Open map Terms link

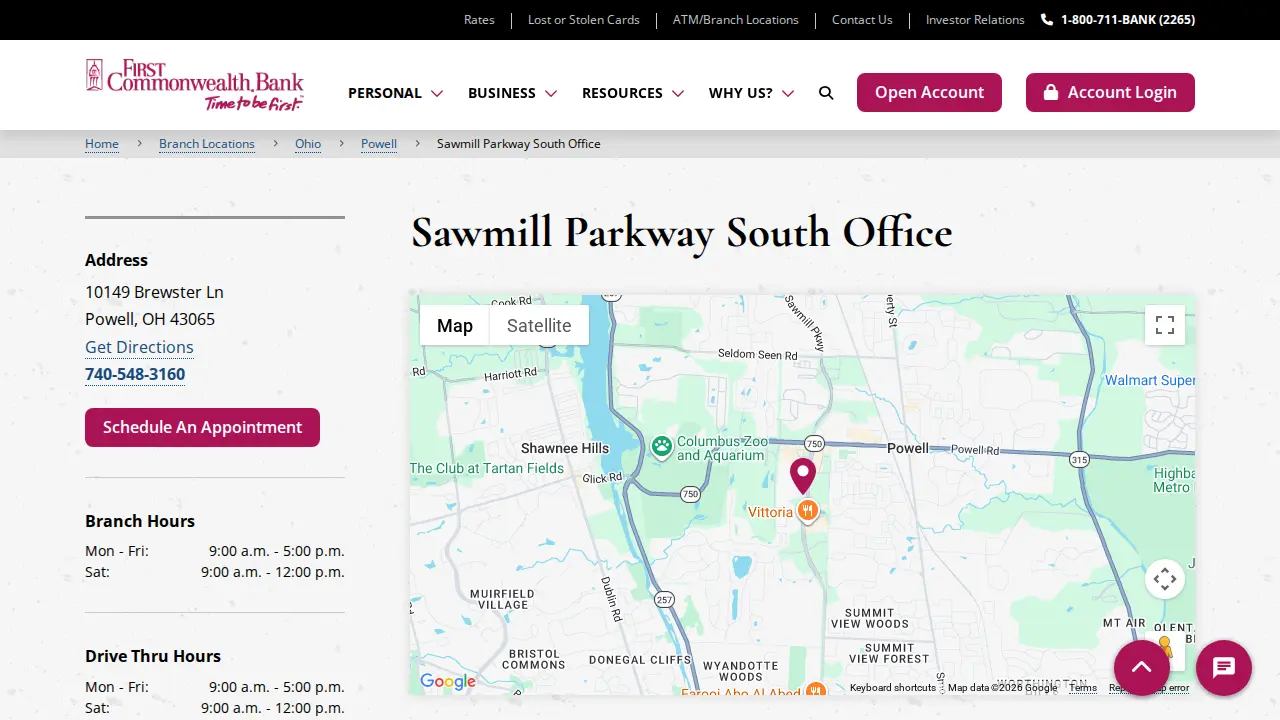coord(1083,687)
